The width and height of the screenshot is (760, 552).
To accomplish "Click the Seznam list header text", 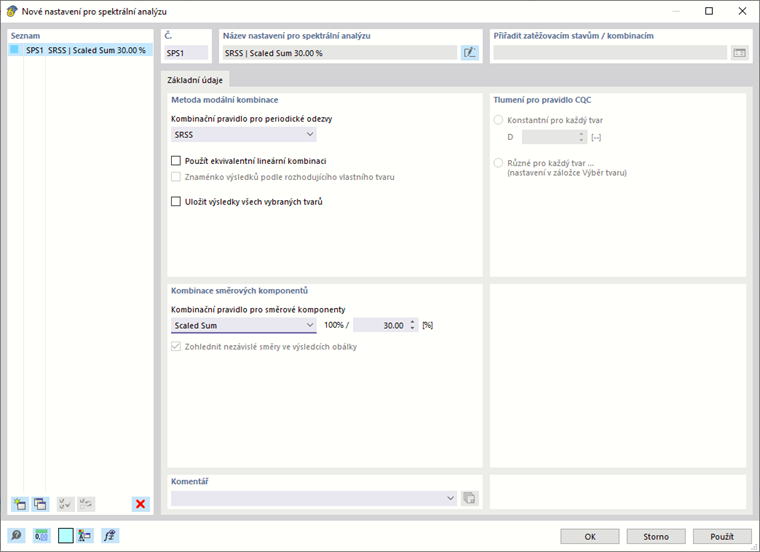I will pos(25,35).
